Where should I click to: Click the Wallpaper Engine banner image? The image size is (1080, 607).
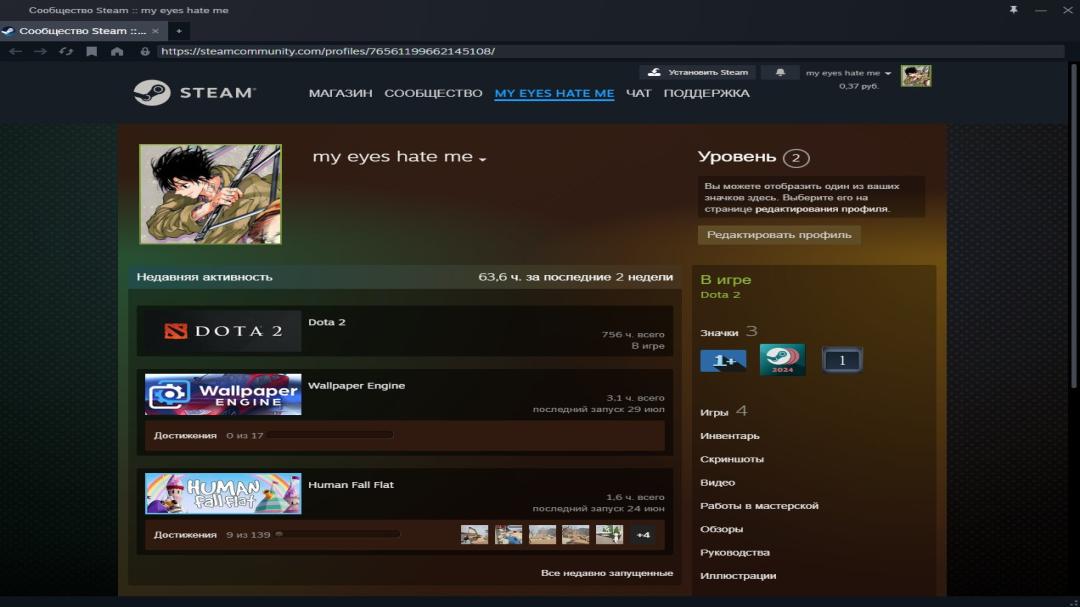tap(223, 394)
